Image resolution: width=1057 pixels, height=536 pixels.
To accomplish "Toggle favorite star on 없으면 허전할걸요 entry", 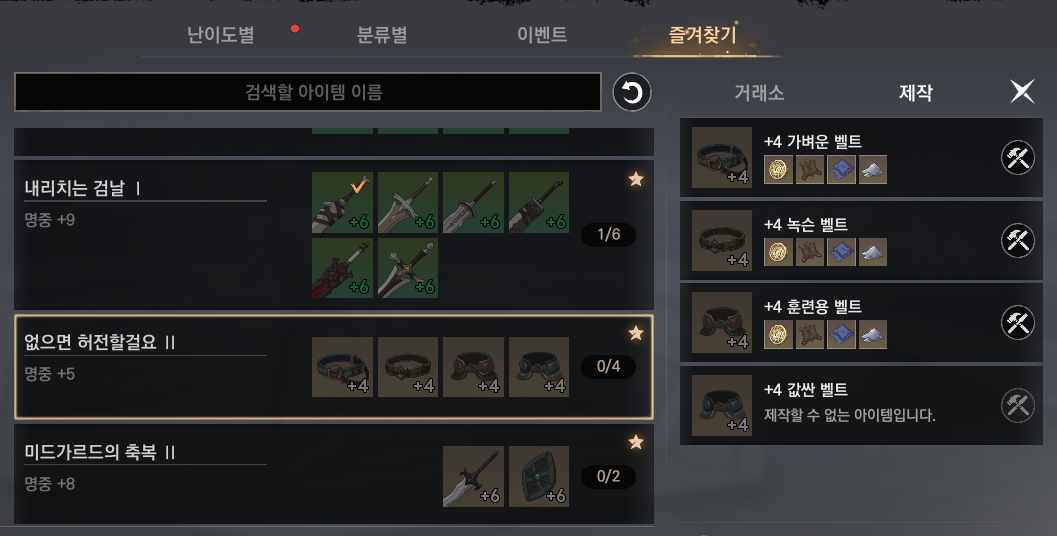I will coord(636,333).
